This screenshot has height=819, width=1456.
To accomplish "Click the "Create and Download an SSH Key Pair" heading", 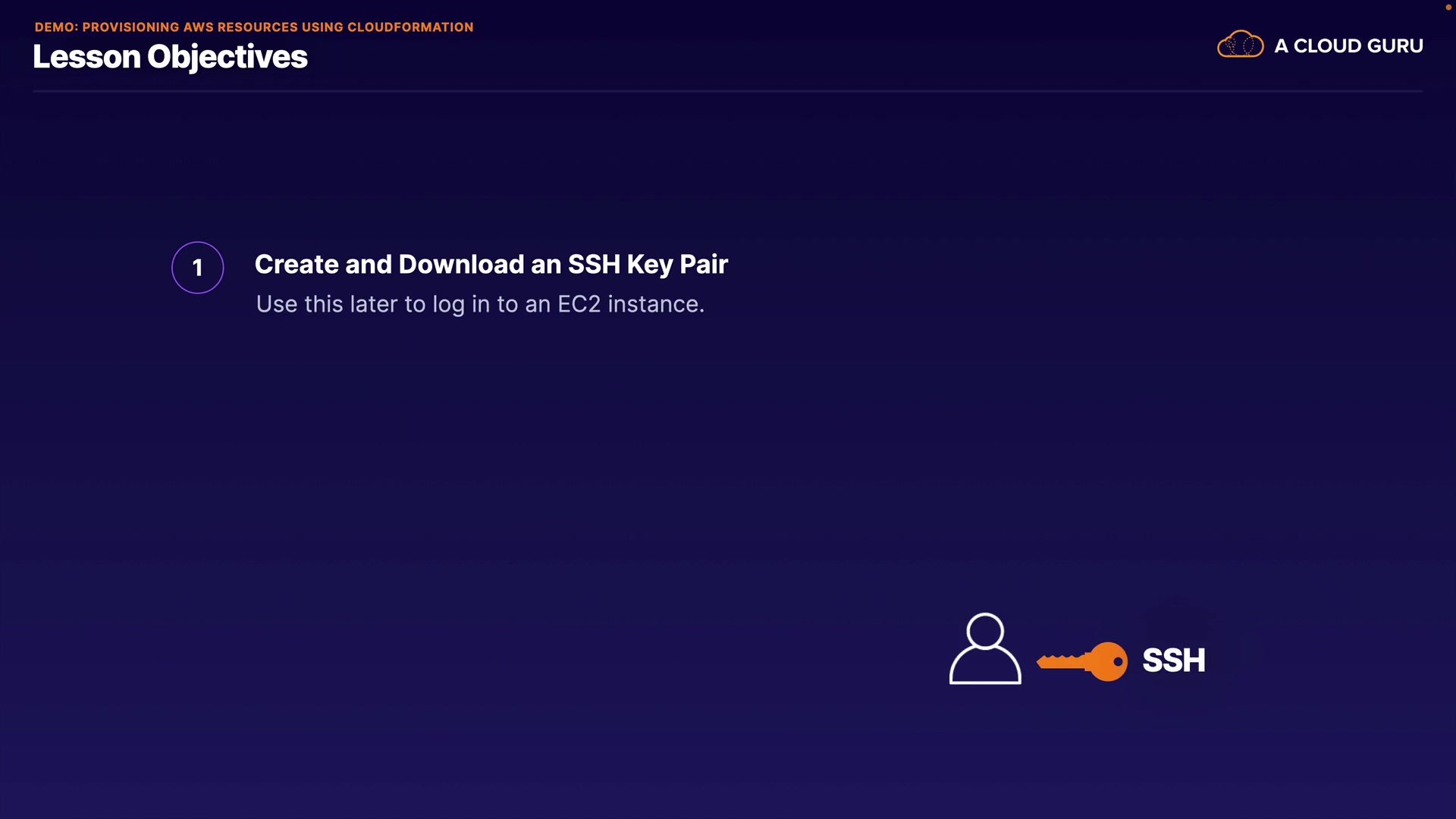I will (491, 265).
